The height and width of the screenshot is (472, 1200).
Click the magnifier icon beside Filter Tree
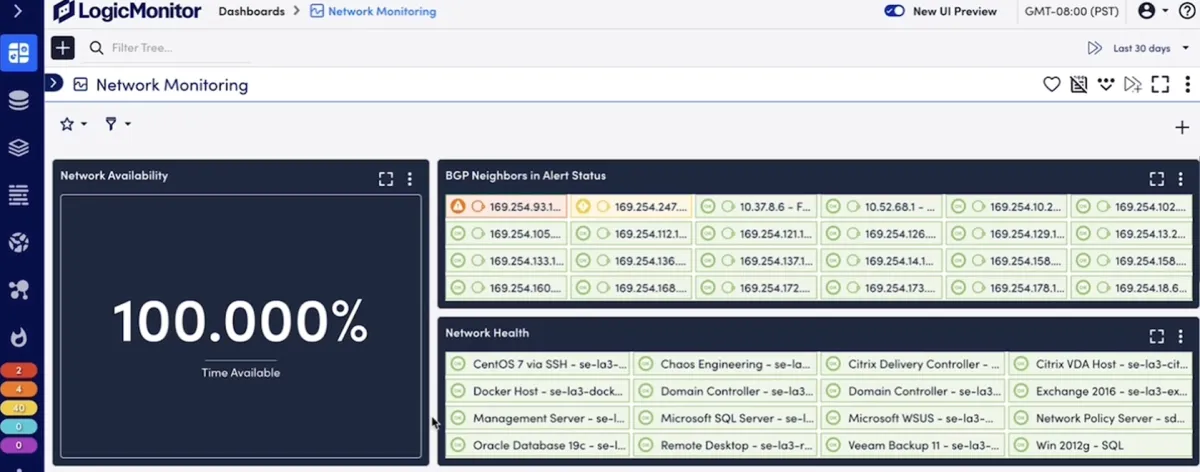(97, 48)
